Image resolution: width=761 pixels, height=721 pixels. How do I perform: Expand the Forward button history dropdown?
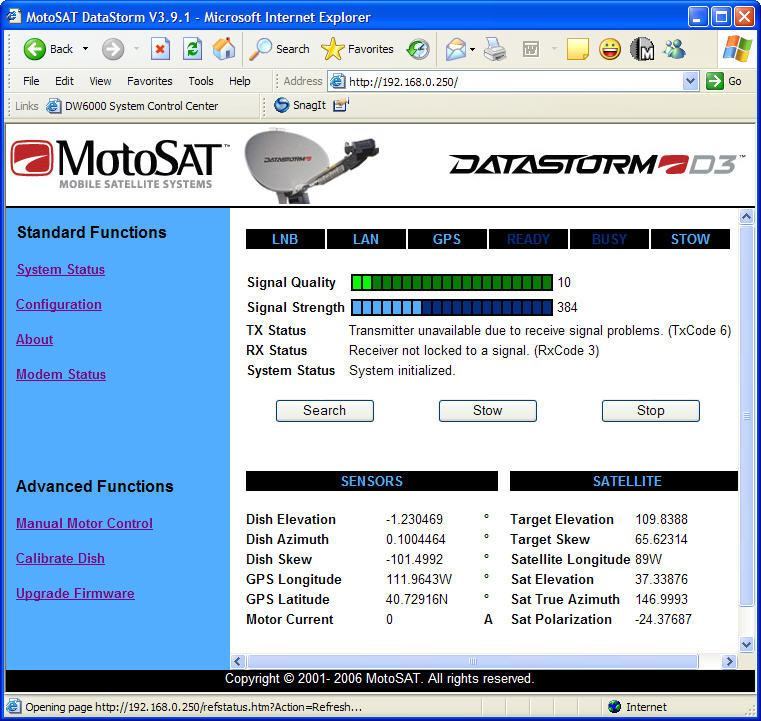[136, 49]
